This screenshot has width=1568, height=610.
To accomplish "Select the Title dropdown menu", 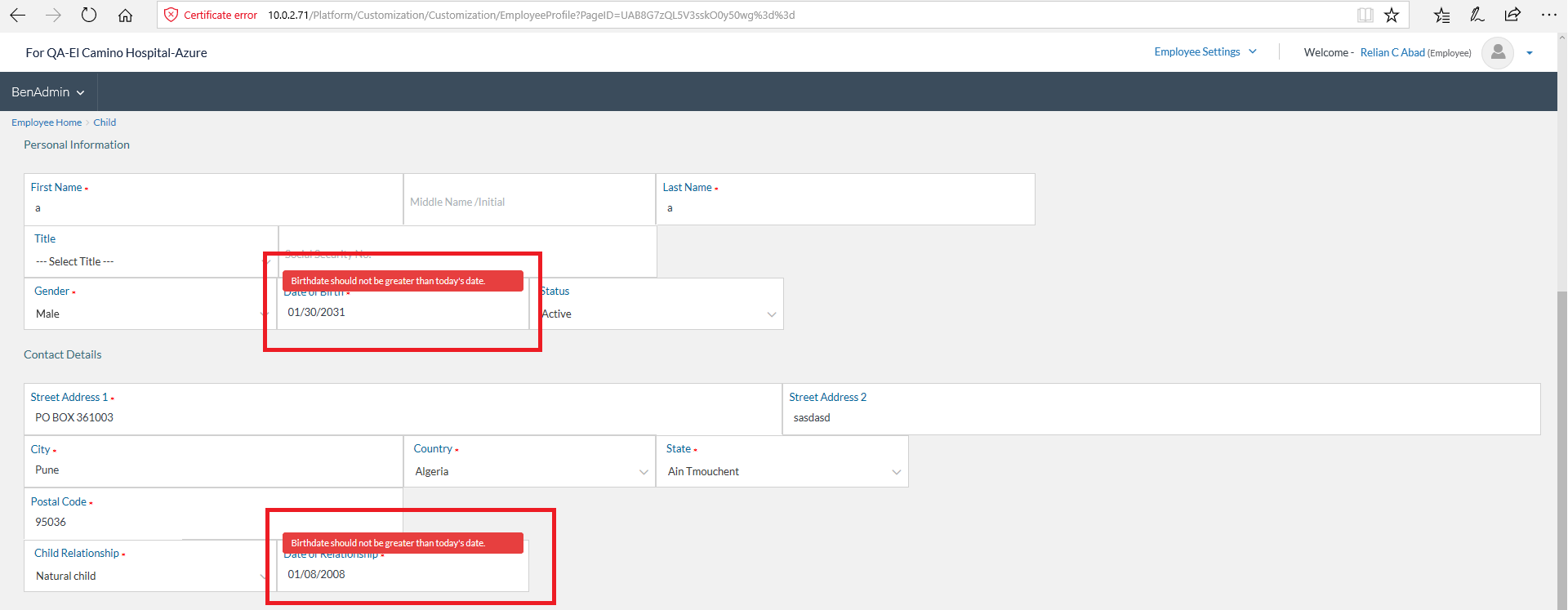I will coord(150,261).
